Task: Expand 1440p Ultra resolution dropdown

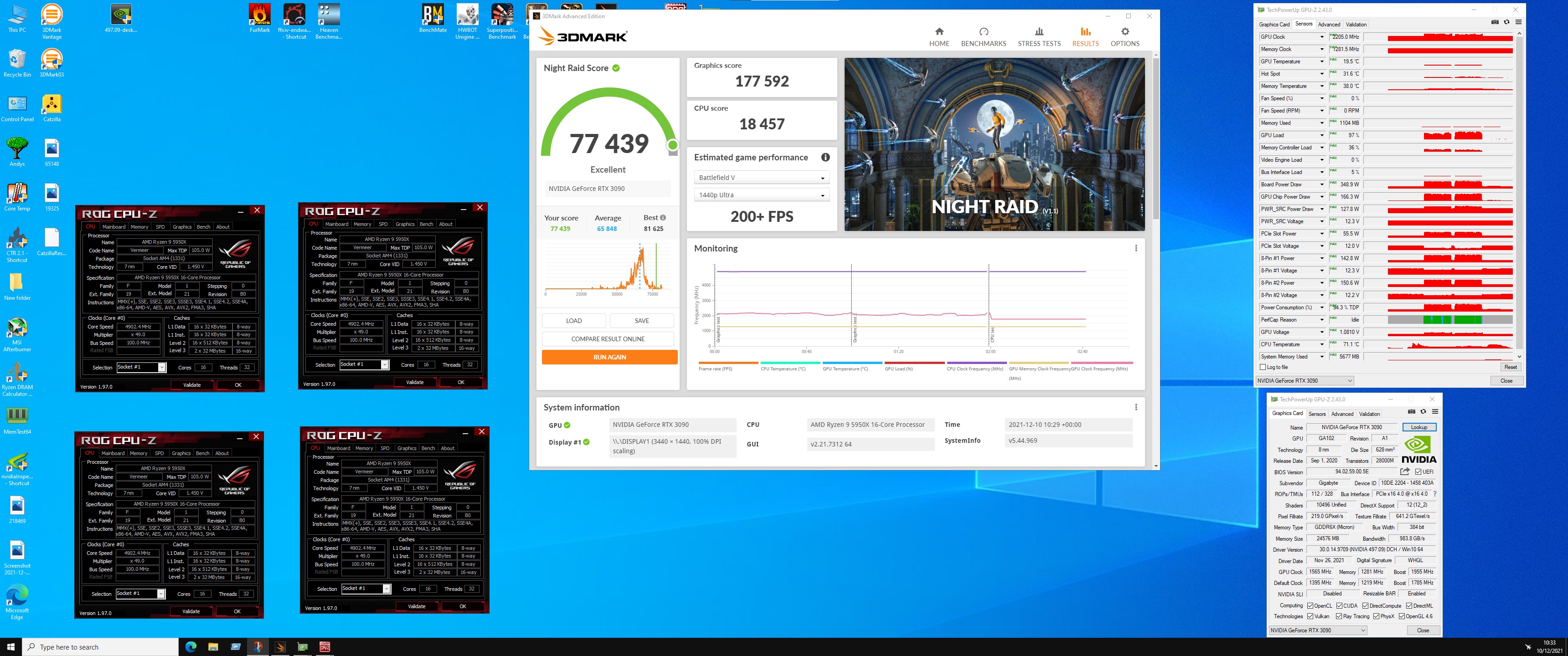Action: [x=761, y=195]
